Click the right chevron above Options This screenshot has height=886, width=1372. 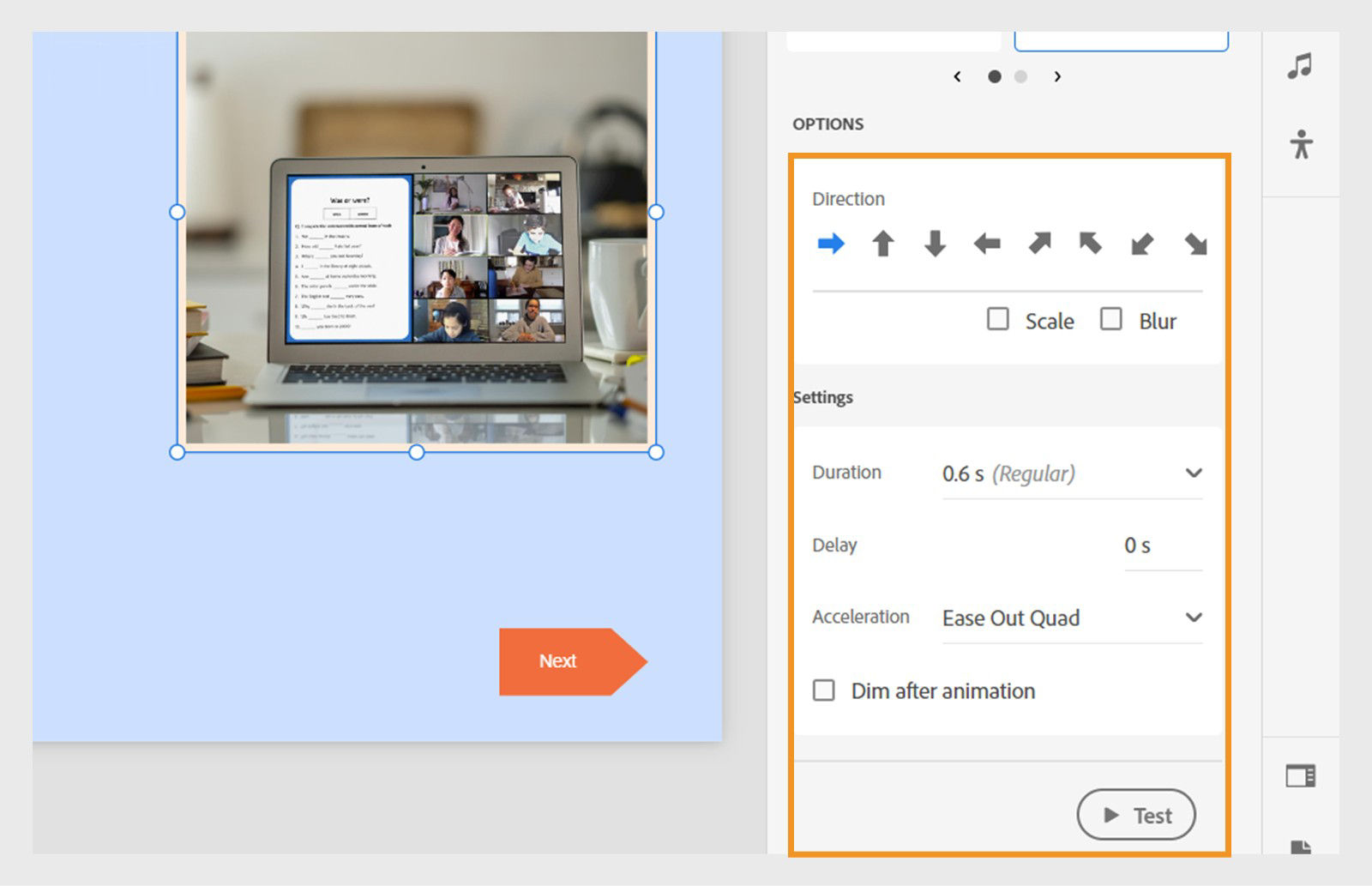click(x=1058, y=76)
